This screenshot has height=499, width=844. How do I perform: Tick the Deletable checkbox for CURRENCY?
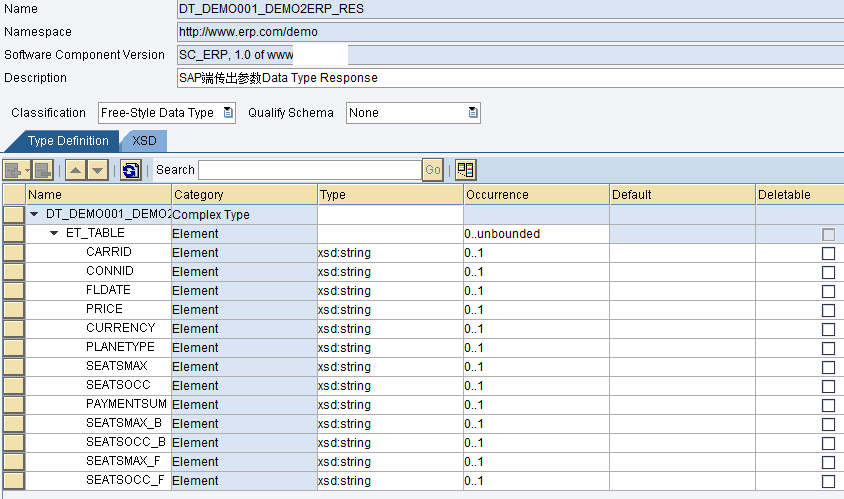point(828,330)
